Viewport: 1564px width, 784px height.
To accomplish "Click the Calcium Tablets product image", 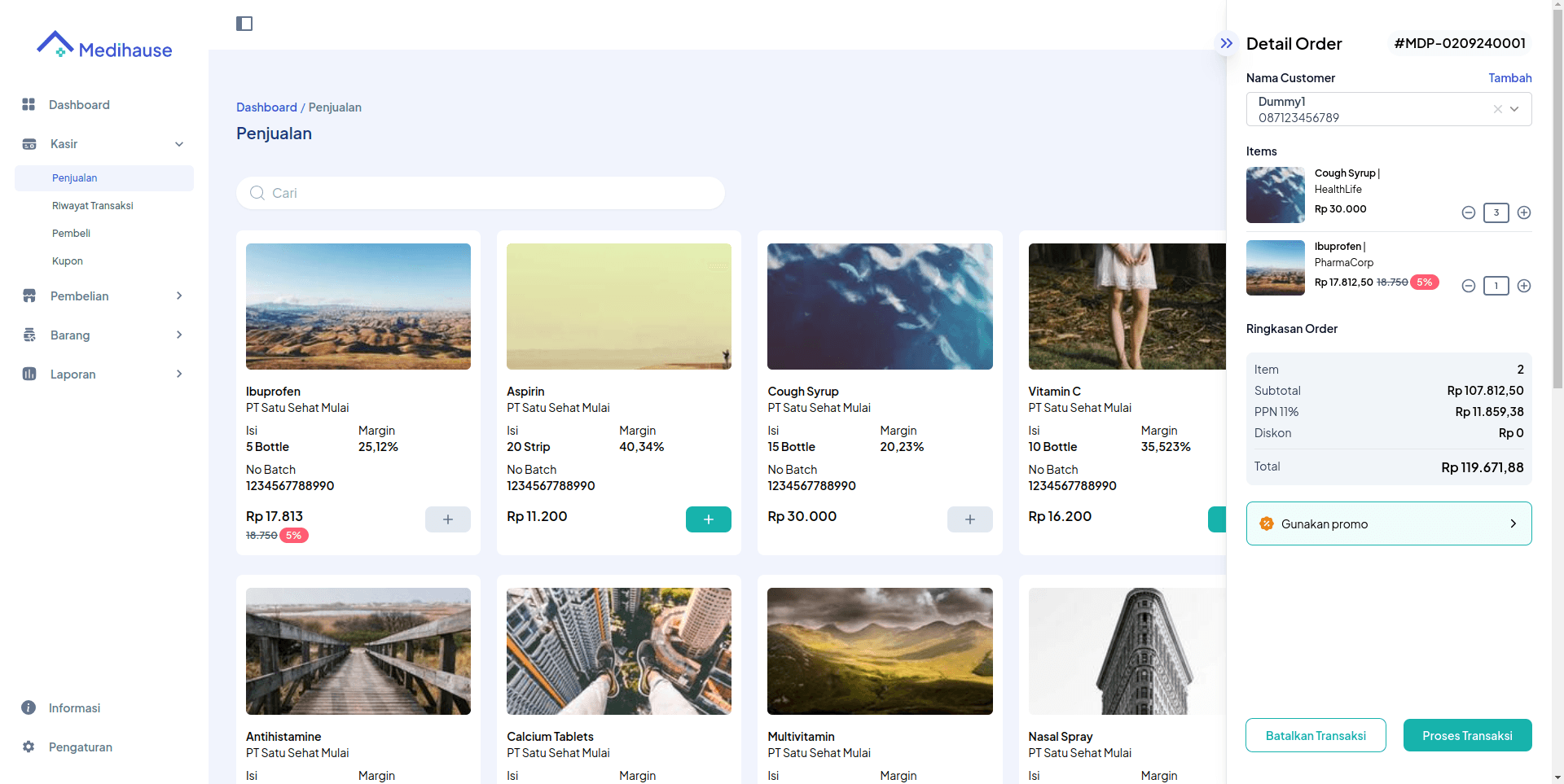I will point(619,651).
